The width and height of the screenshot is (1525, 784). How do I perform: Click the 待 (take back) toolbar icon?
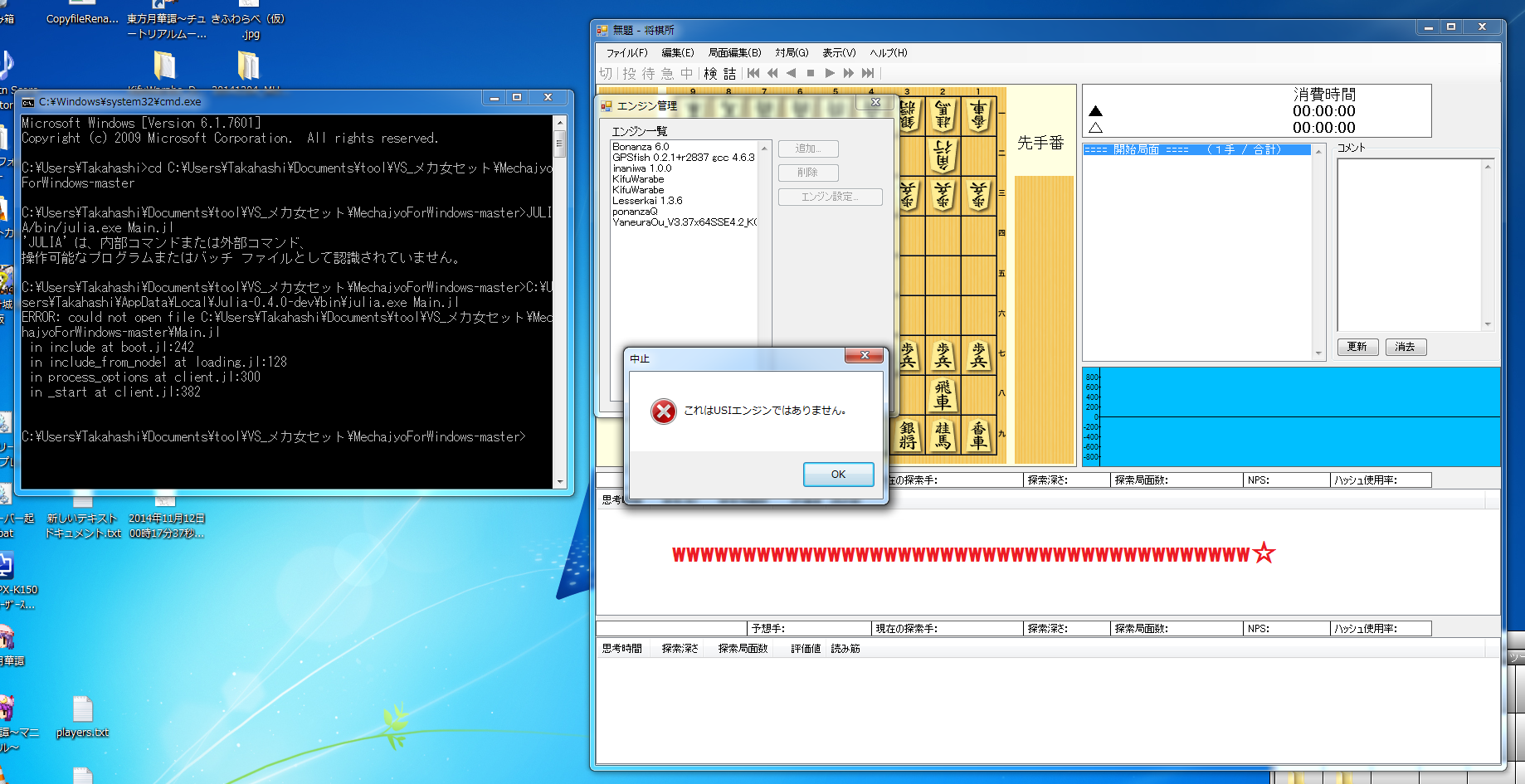coord(649,74)
